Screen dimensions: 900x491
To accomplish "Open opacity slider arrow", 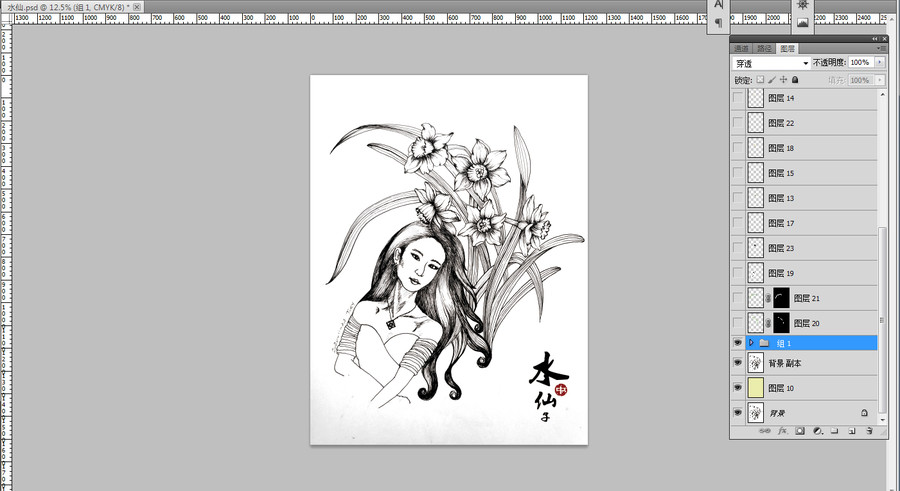I will [x=880, y=62].
